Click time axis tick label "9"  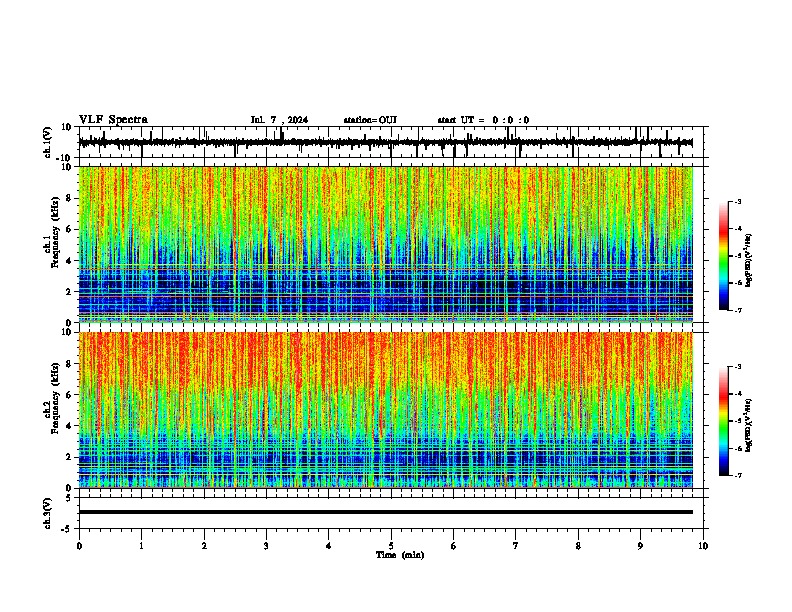point(640,546)
